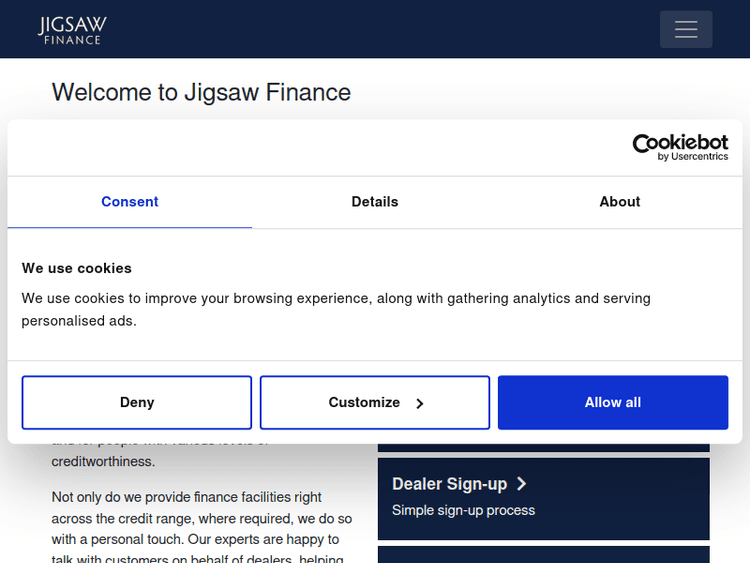Click the Jigsaw Finance logo
The image size is (750, 563).
coord(72,30)
